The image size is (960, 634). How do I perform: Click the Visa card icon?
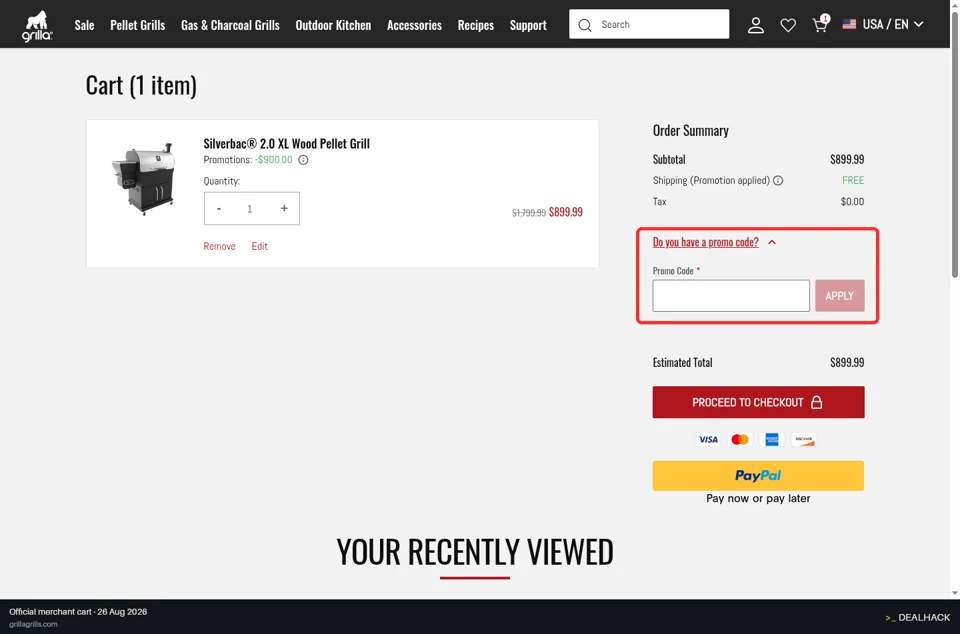coord(708,439)
